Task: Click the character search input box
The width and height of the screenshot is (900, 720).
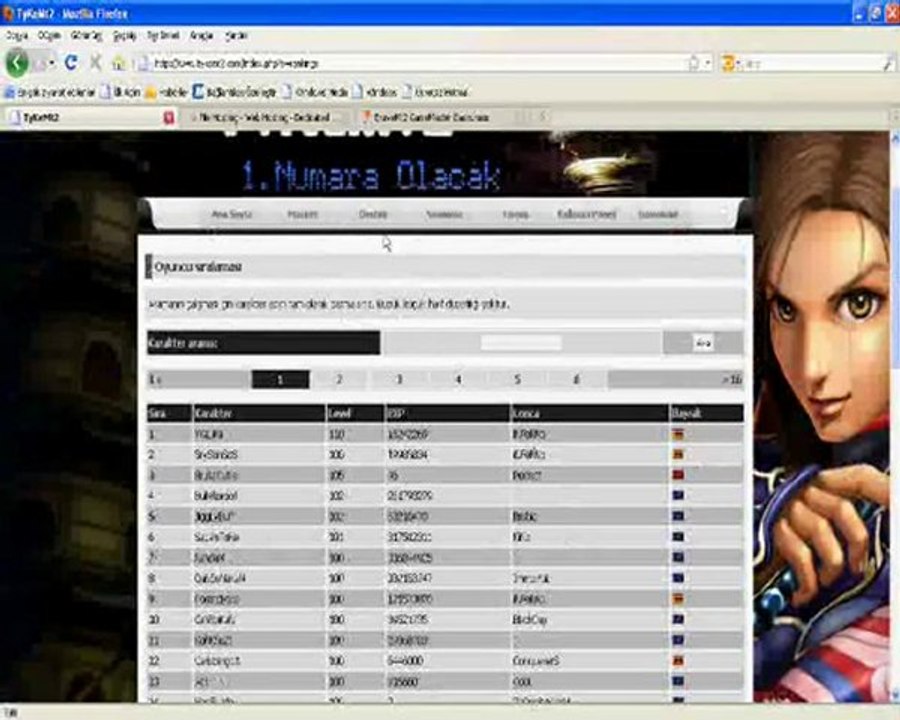Action: point(521,343)
